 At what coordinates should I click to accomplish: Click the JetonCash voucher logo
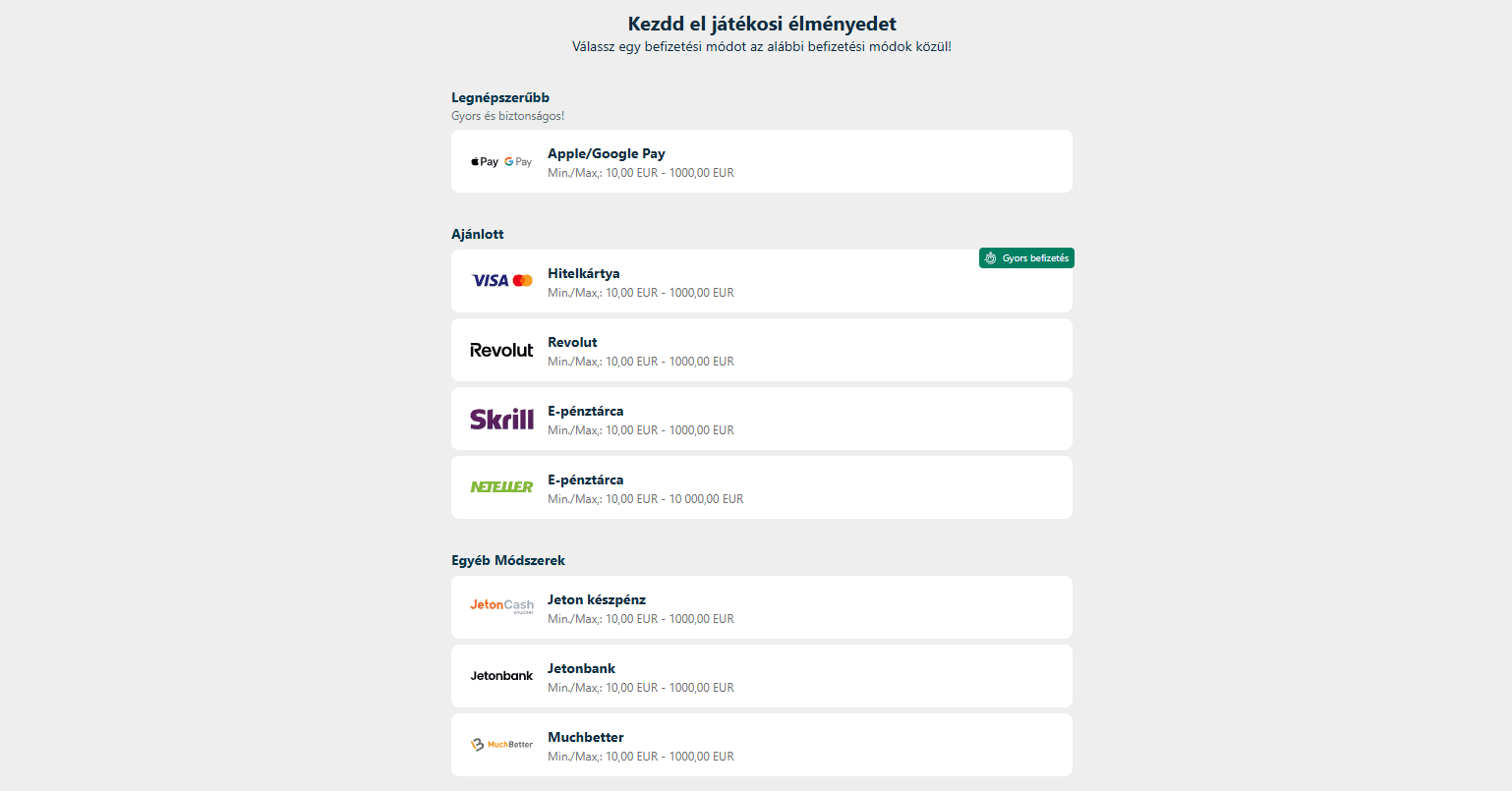[501, 606]
